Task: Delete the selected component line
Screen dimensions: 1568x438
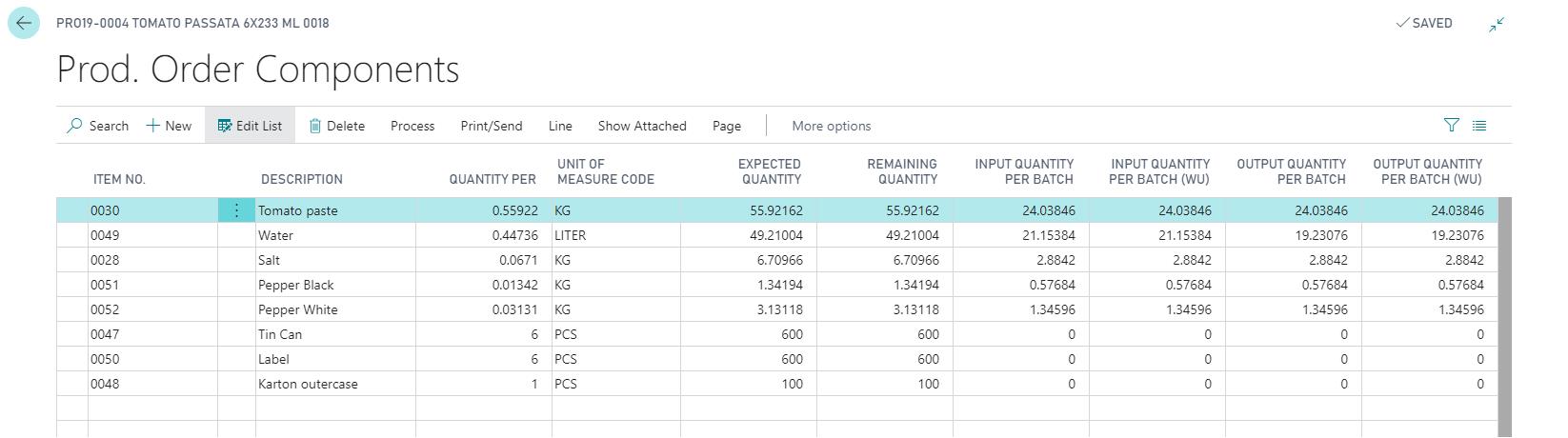Action: [x=337, y=126]
